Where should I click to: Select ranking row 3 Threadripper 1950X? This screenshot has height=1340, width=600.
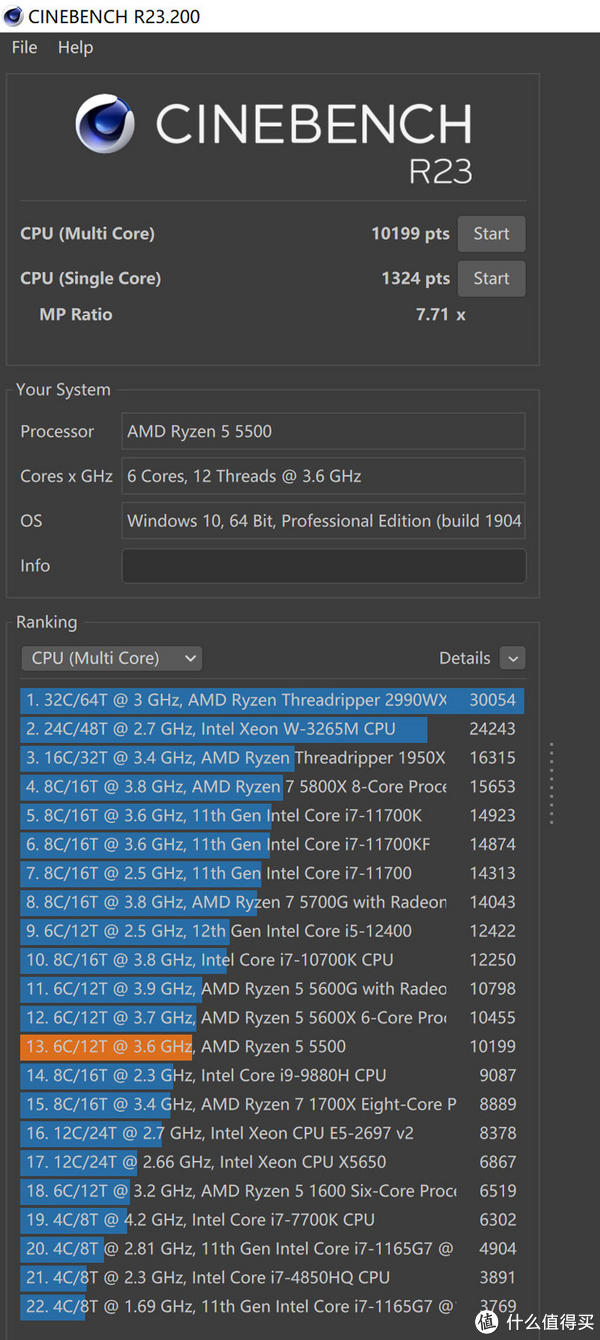click(x=272, y=758)
